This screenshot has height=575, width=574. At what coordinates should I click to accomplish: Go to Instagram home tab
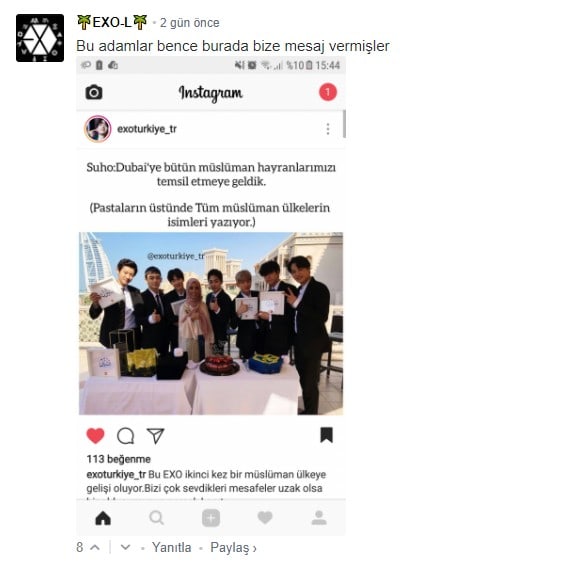pyautogui.click(x=103, y=518)
